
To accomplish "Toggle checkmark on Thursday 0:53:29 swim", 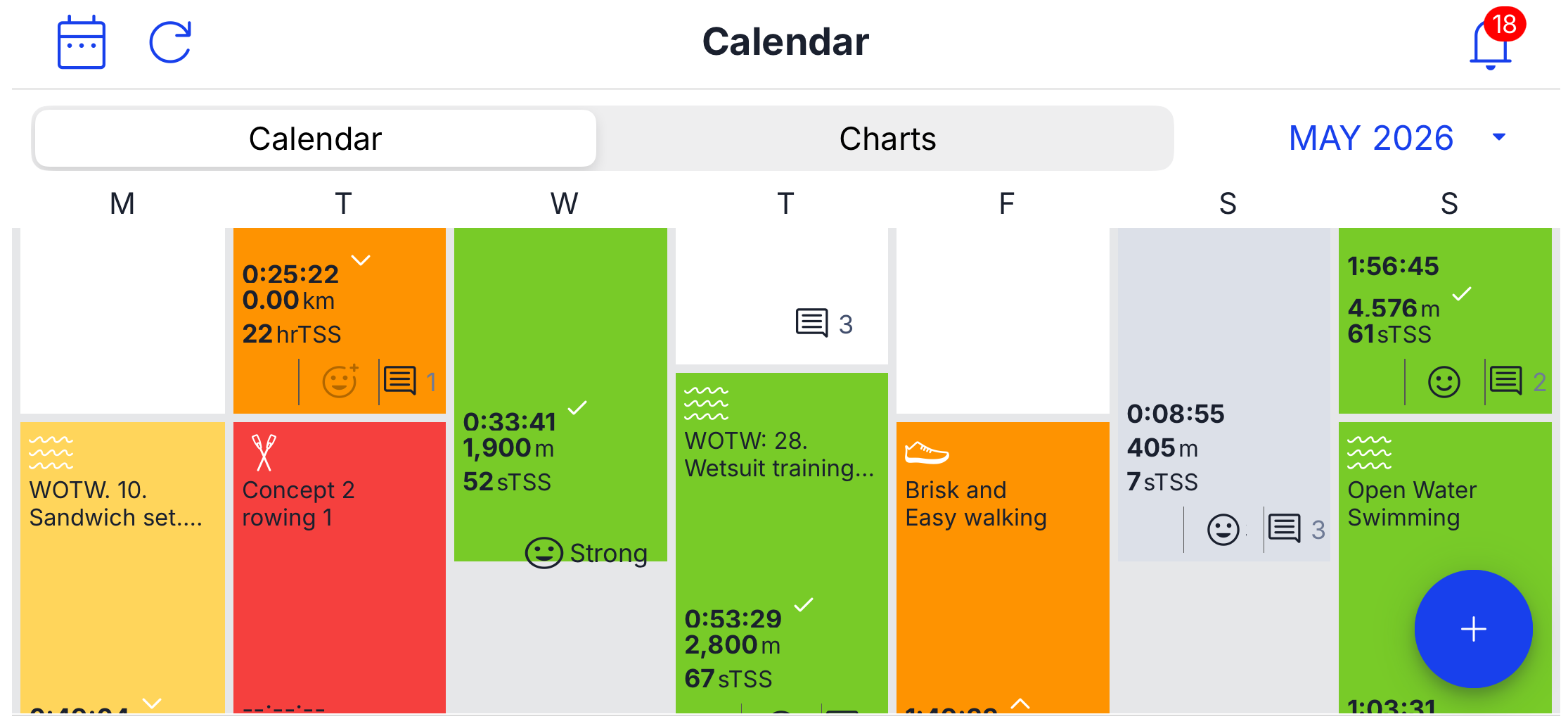I will click(804, 605).
